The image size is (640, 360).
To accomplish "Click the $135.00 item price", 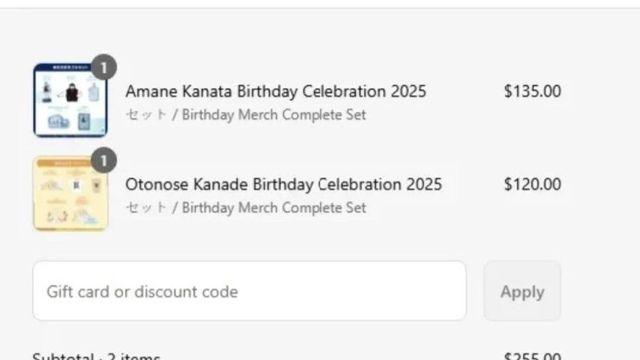I will (532, 91).
